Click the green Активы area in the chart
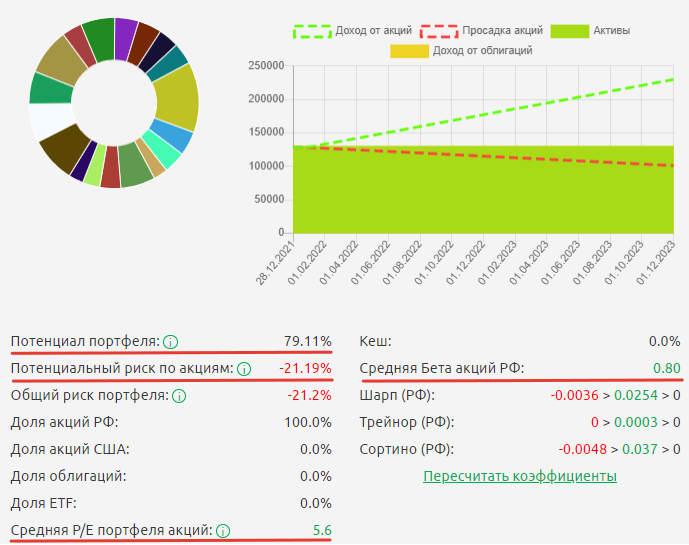689x545 pixels. click(480, 200)
